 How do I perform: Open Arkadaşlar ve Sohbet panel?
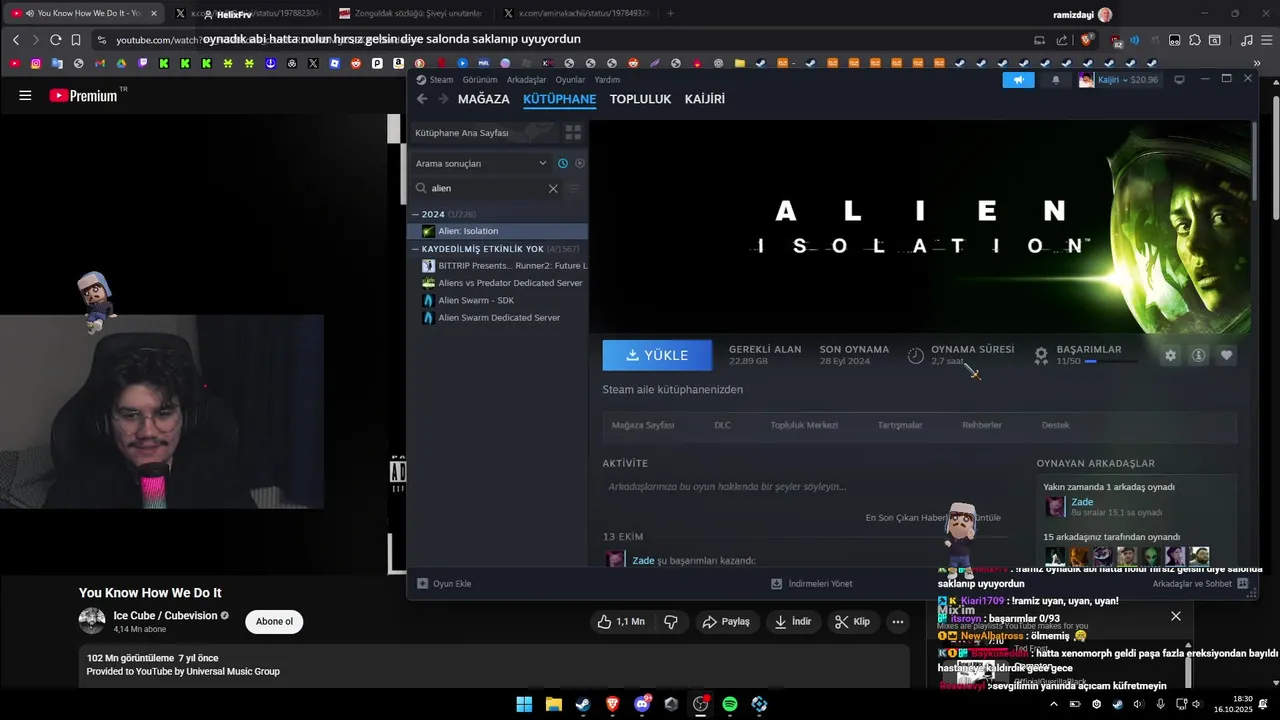coord(1200,583)
